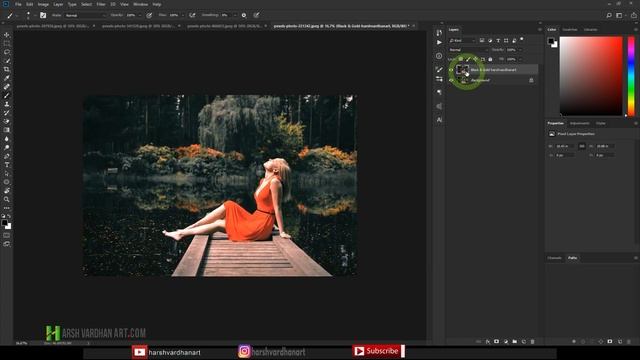The height and width of the screenshot is (360, 640).
Task: Select the Crop tool
Action: coord(7,69)
